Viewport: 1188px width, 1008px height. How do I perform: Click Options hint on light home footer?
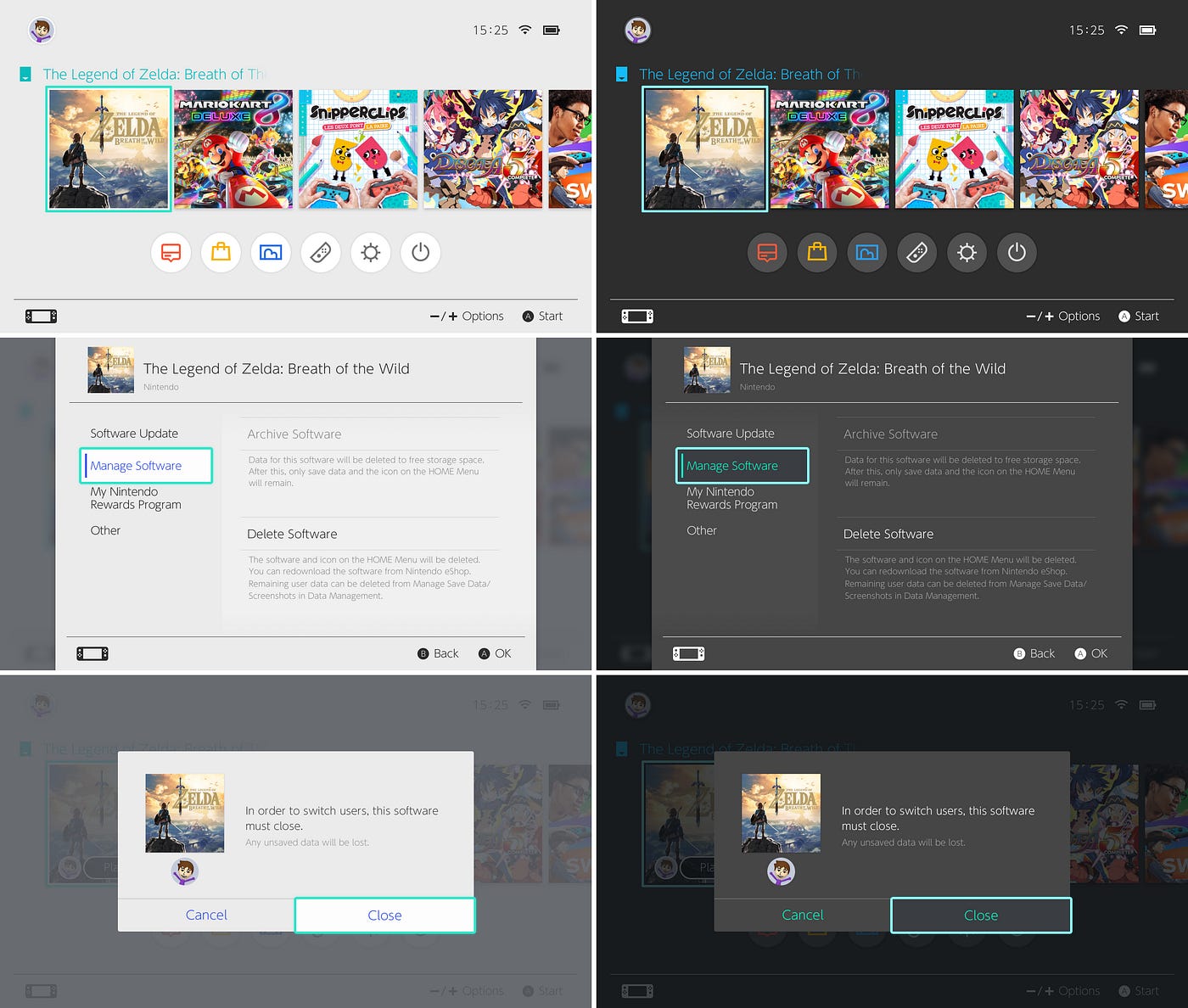pos(467,316)
